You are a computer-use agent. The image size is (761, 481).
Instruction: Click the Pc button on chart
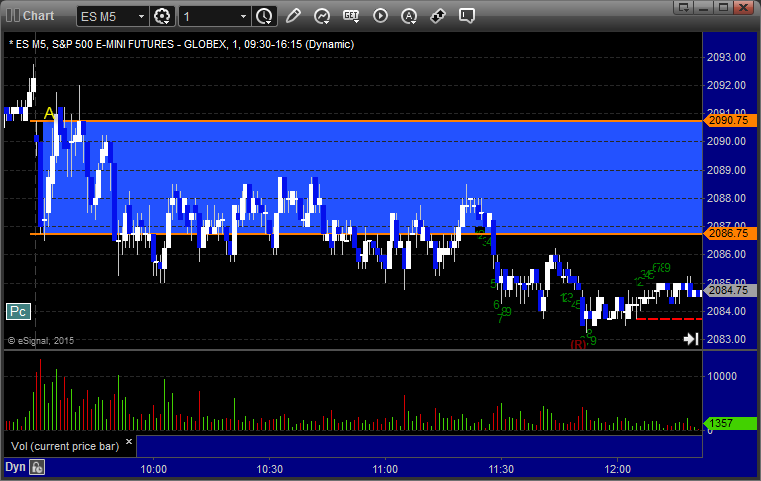pos(18,312)
